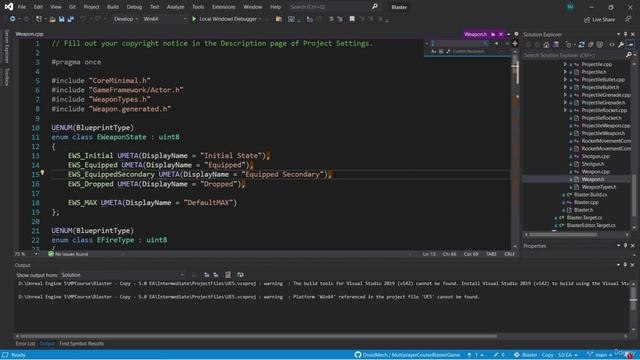
Task: Switch to the Find Symbol Results tab
Action: tap(81, 344)
